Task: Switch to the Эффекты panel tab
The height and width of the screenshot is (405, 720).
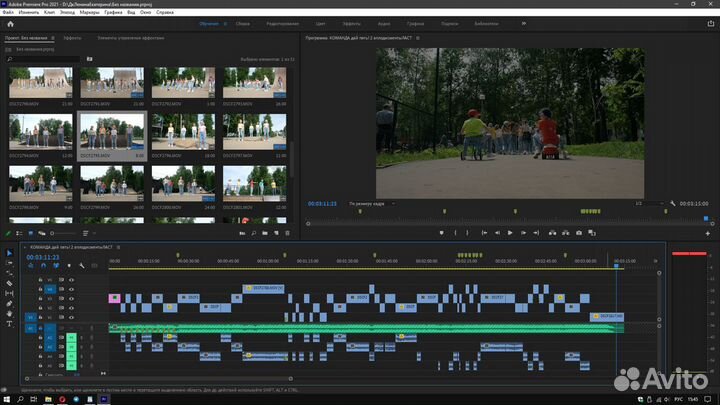Action: tap(72, 37)
